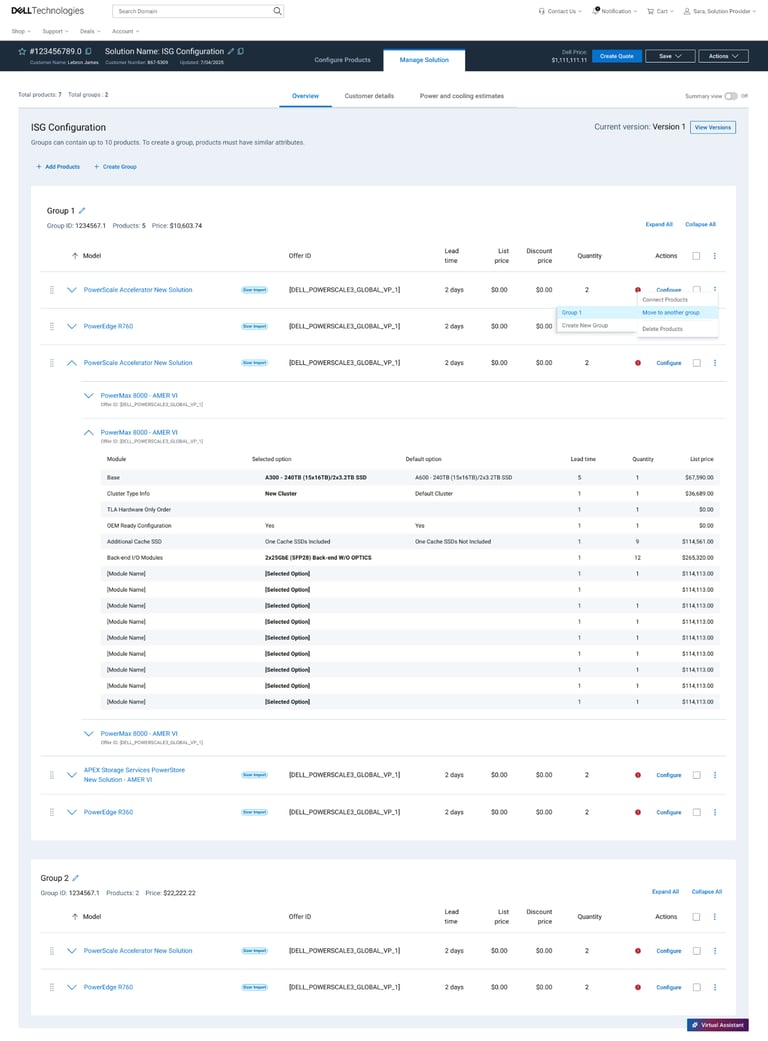
Task: Sort Group 2 by Model arrow
Action: tap(75, 917)
